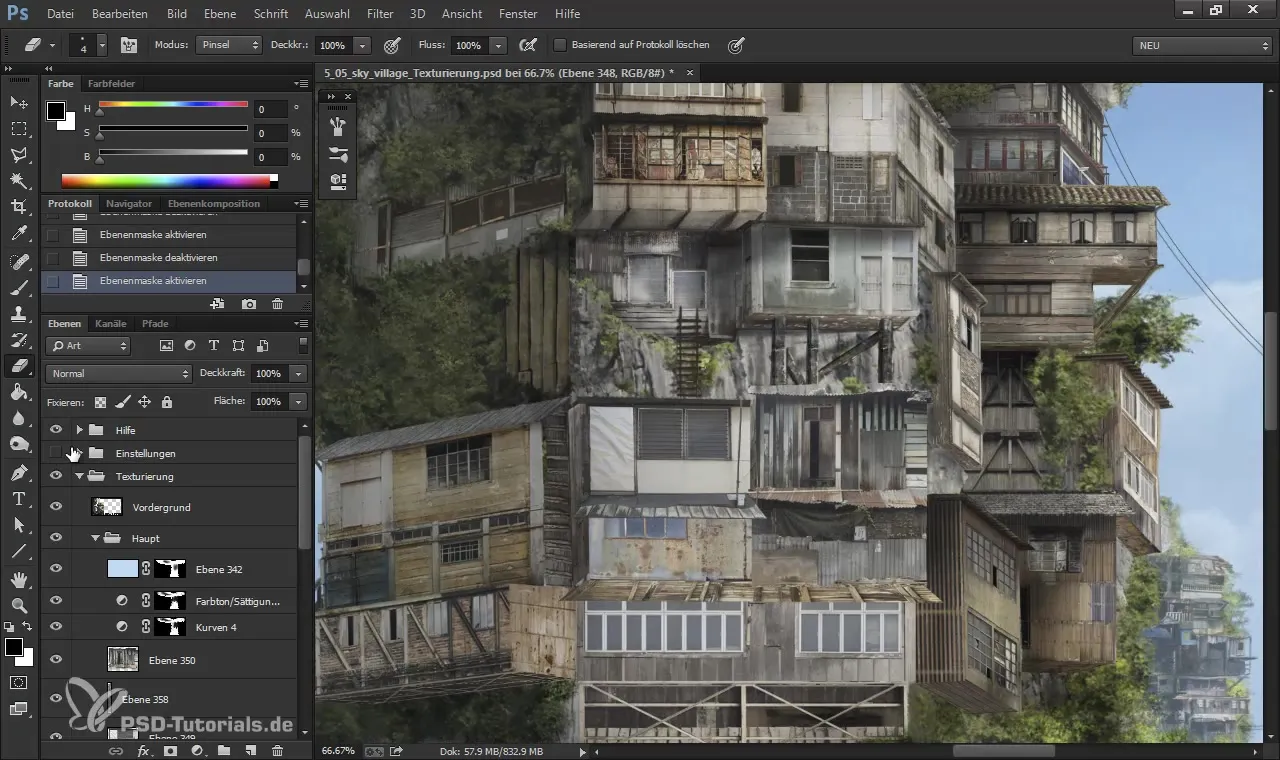Create new snapshot camera icon in Protokoll
Image resolution: width=1280 pixels, height=760 pixels.
tap(248, 303)
